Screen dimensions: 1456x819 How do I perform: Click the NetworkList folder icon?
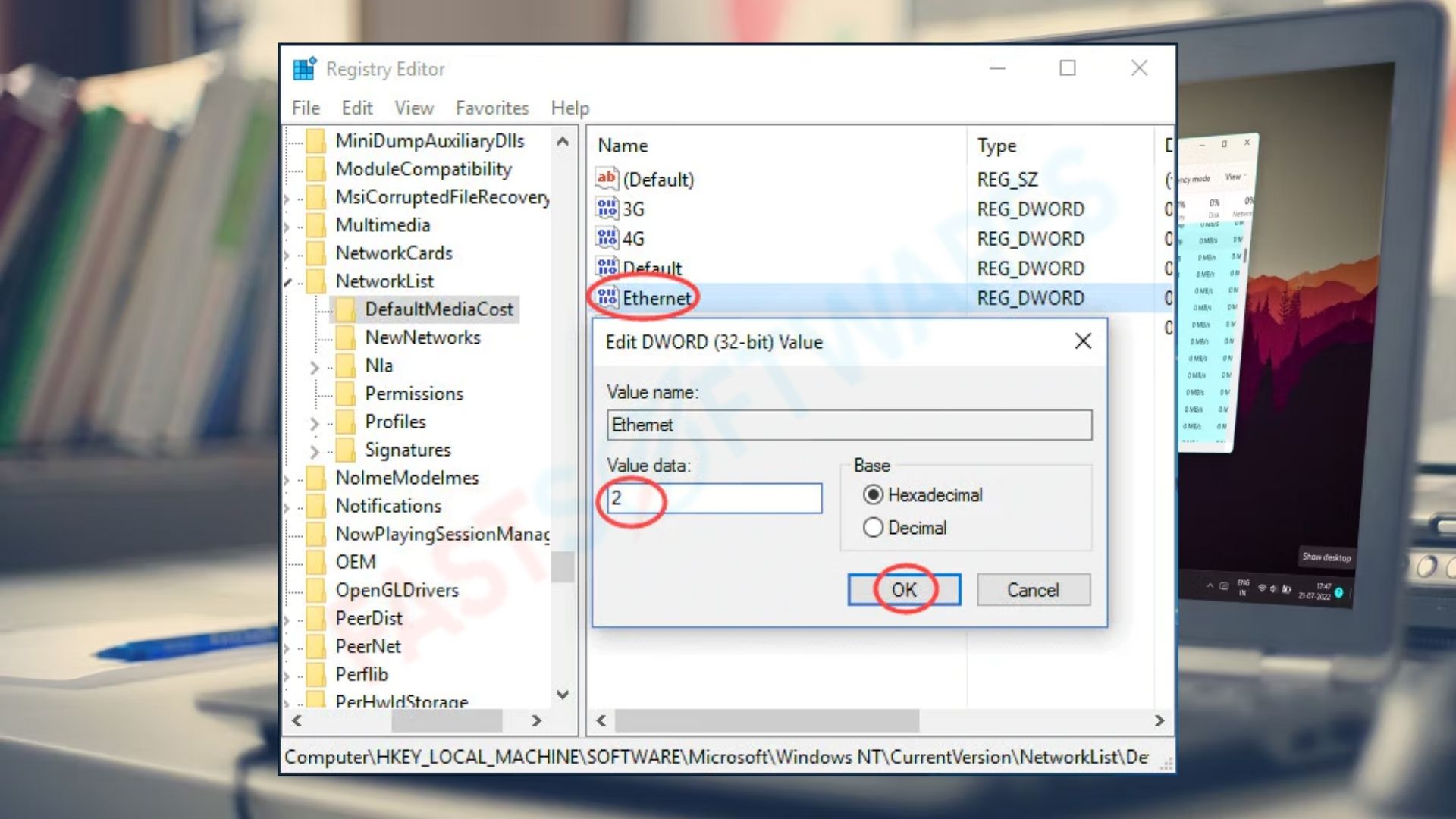coord(316,281)
